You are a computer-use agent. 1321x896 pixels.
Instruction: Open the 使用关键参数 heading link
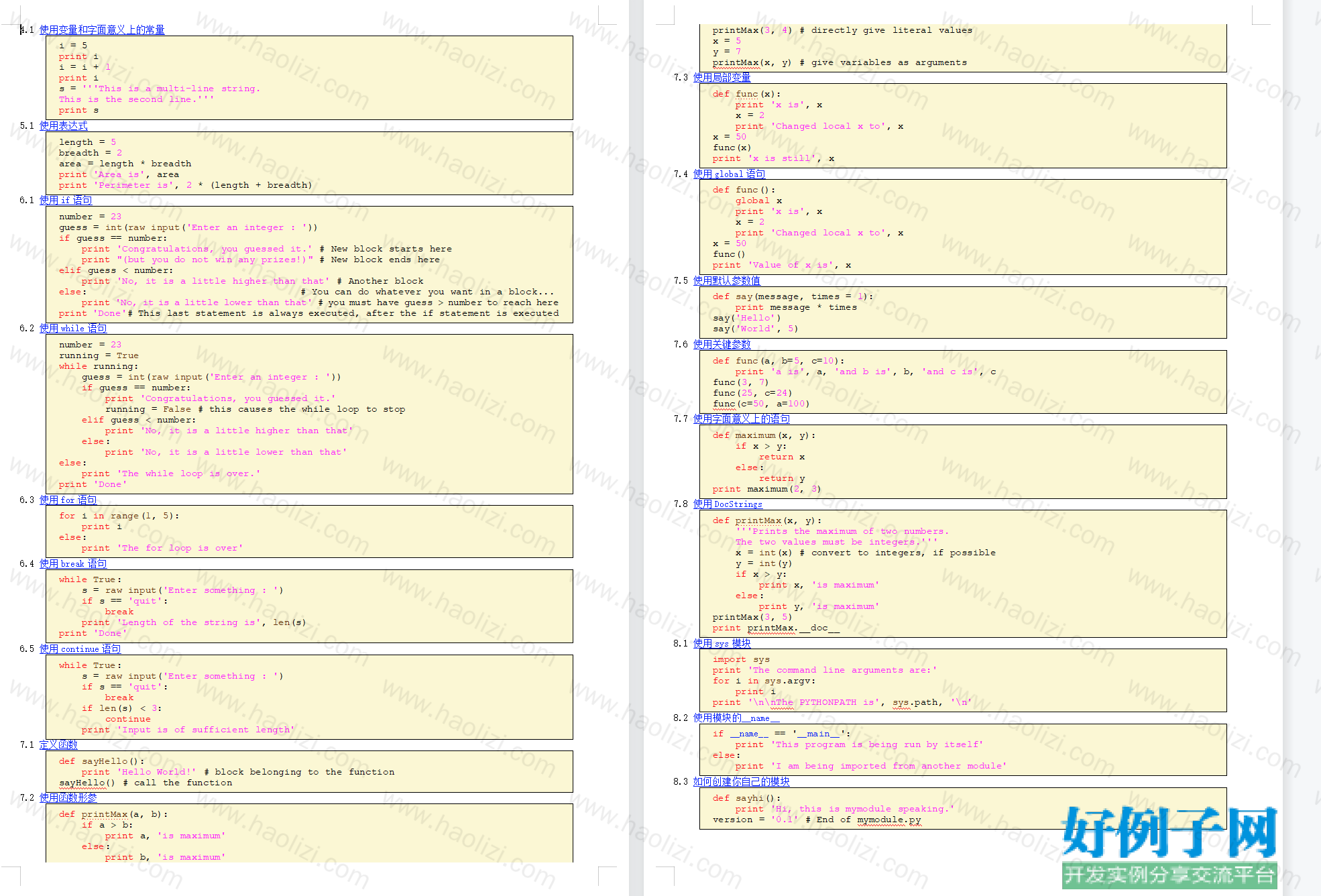(x=722, y=344)
